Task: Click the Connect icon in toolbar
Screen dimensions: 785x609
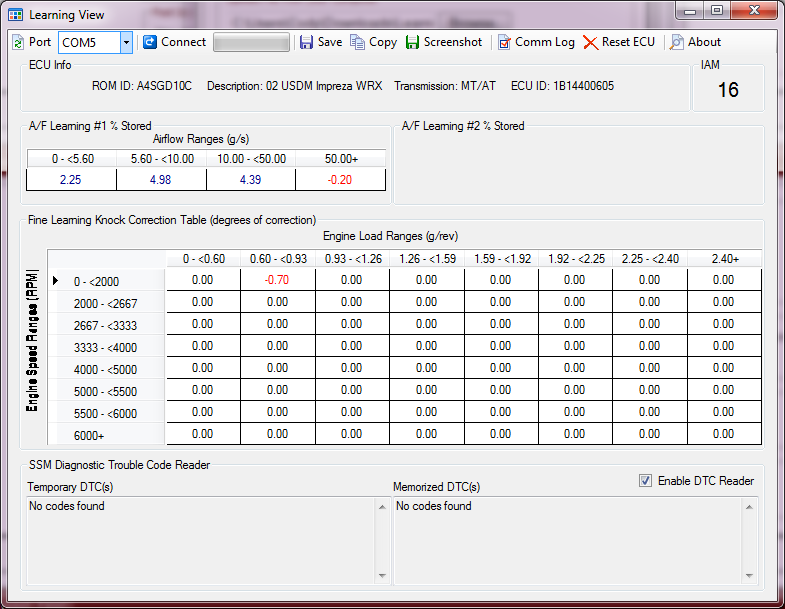Action: pos(150,42)
